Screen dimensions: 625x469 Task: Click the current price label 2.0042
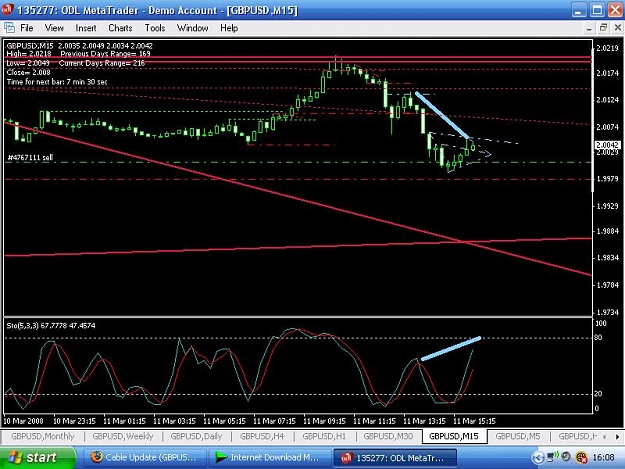pyautogui.click(x=607, y=145)
